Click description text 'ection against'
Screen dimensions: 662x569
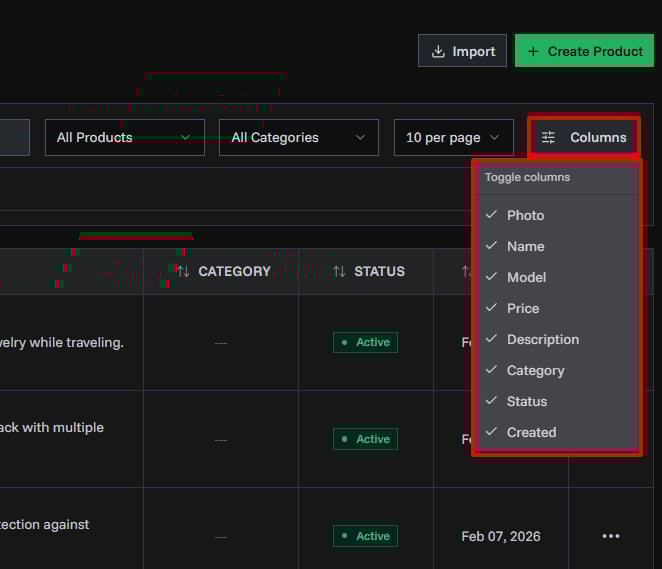tap(44, 525)
